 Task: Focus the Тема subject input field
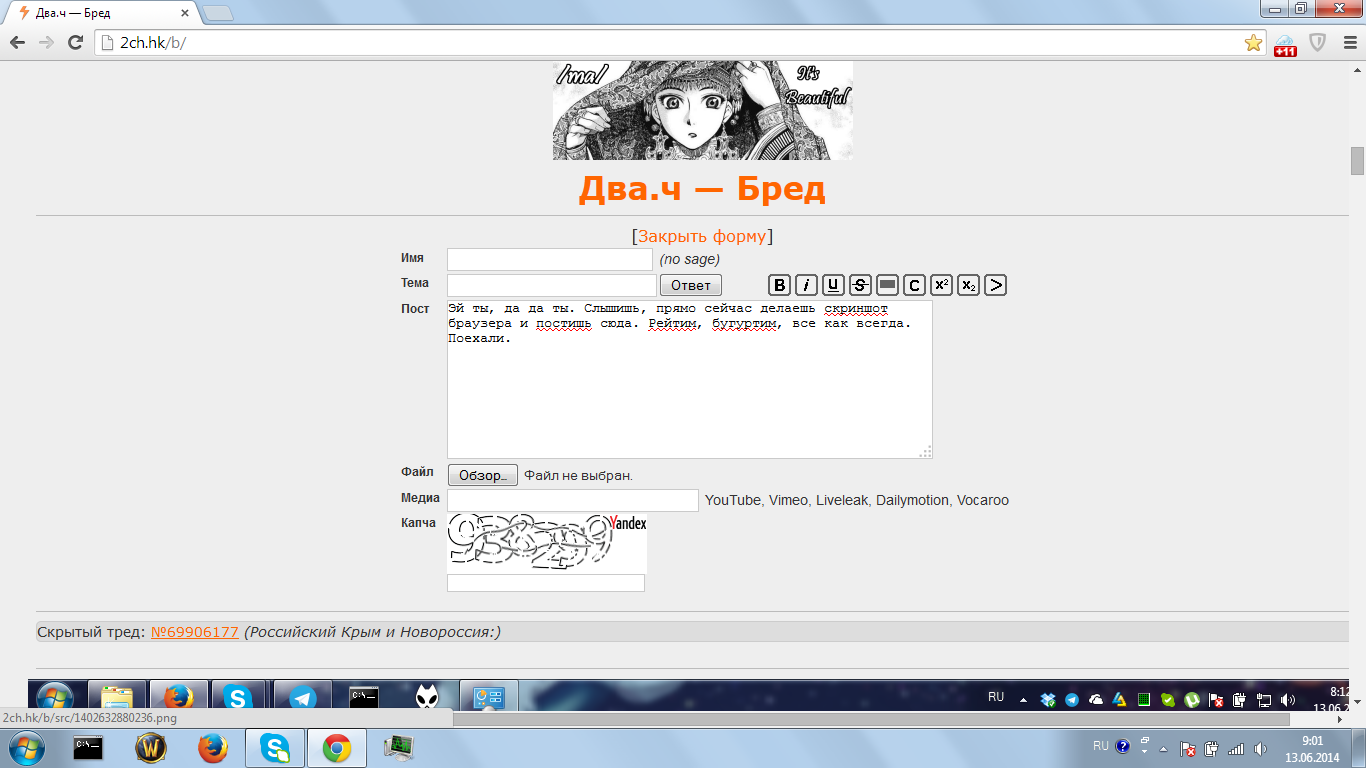pos(552,285)
